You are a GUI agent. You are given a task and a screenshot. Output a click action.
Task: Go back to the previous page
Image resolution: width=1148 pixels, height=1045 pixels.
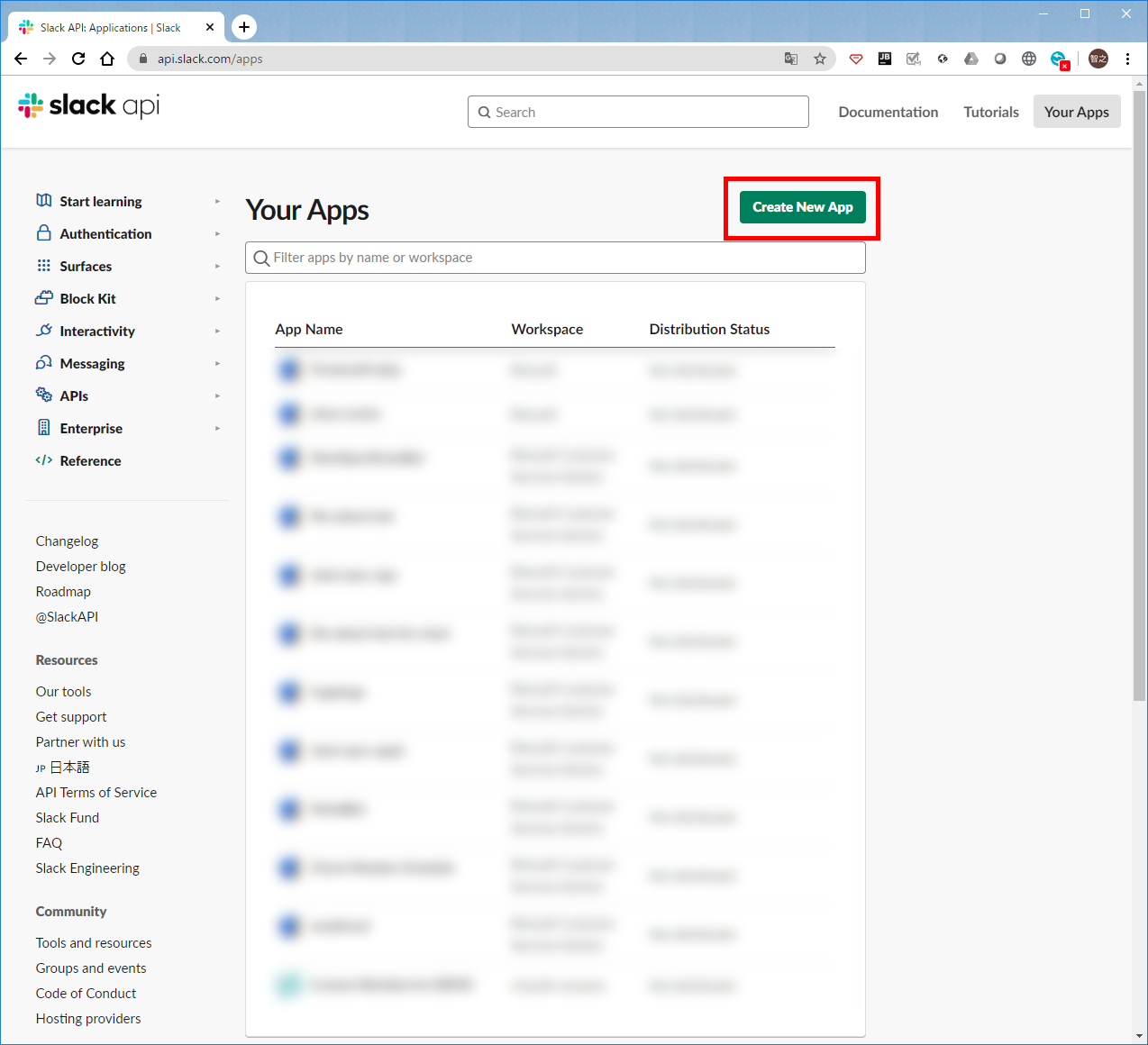[21, 59]
